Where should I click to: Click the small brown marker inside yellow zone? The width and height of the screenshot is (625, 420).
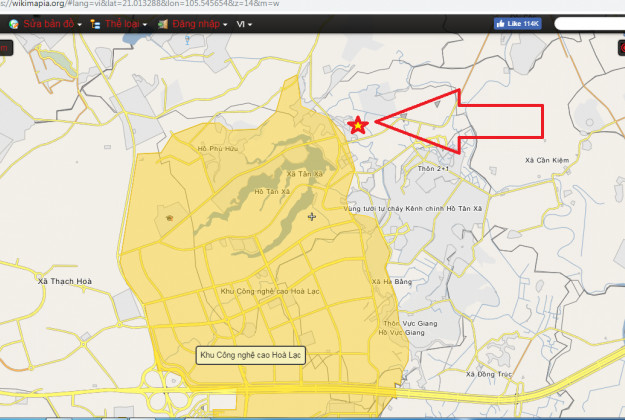[x=169, y=217]
